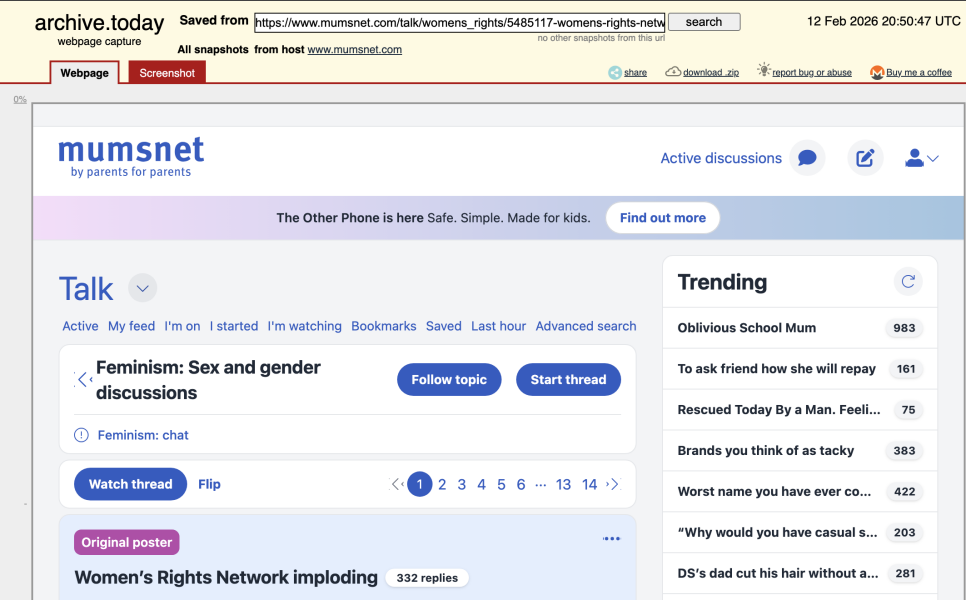
Task: Open trending topic Oblivious School Mum
Action: (746, 328)
